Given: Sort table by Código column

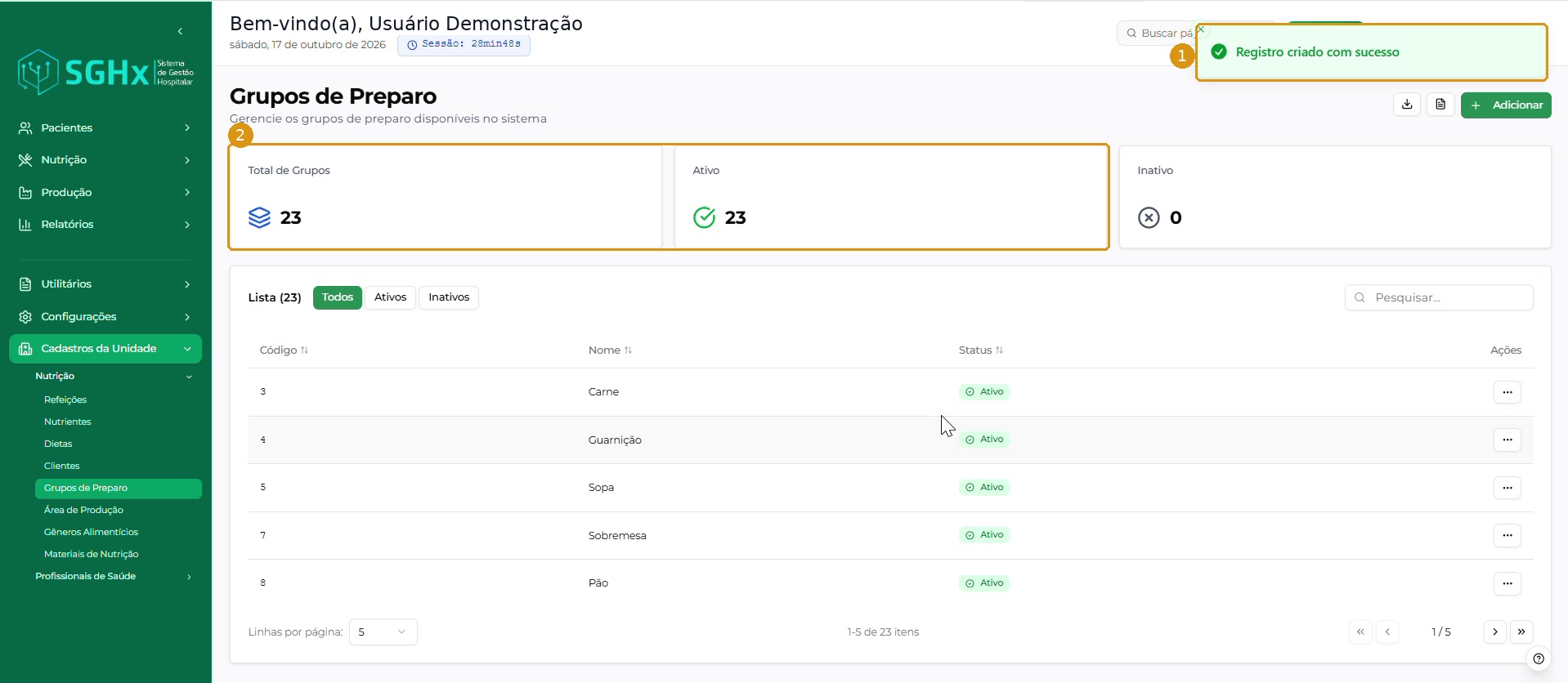Looking at the screenshot, I should [284, 350].
